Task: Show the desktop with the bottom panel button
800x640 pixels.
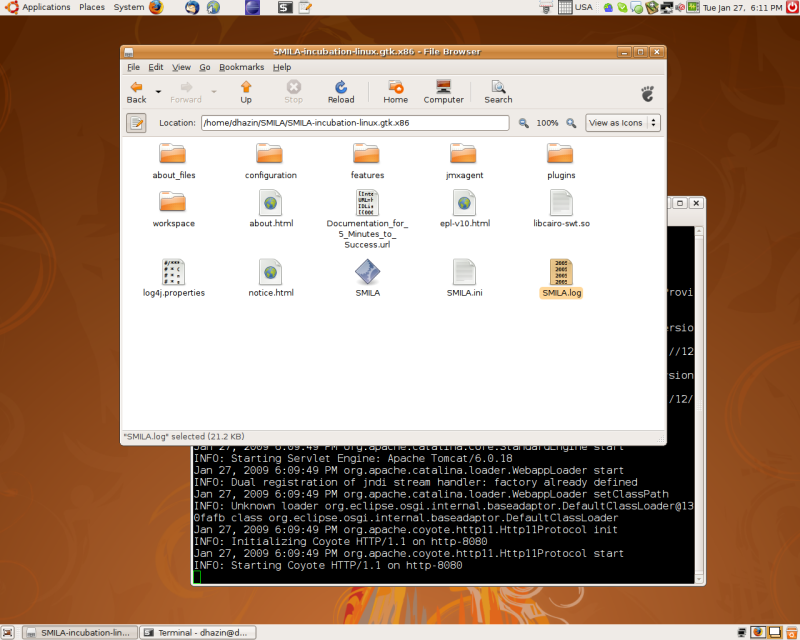Action: coord(8,633)
